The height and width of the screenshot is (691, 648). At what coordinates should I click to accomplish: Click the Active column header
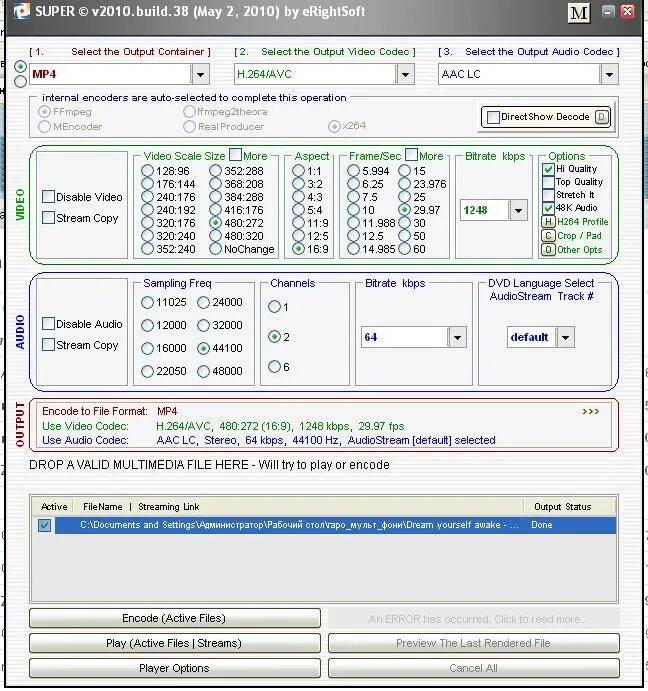[53, 507]
